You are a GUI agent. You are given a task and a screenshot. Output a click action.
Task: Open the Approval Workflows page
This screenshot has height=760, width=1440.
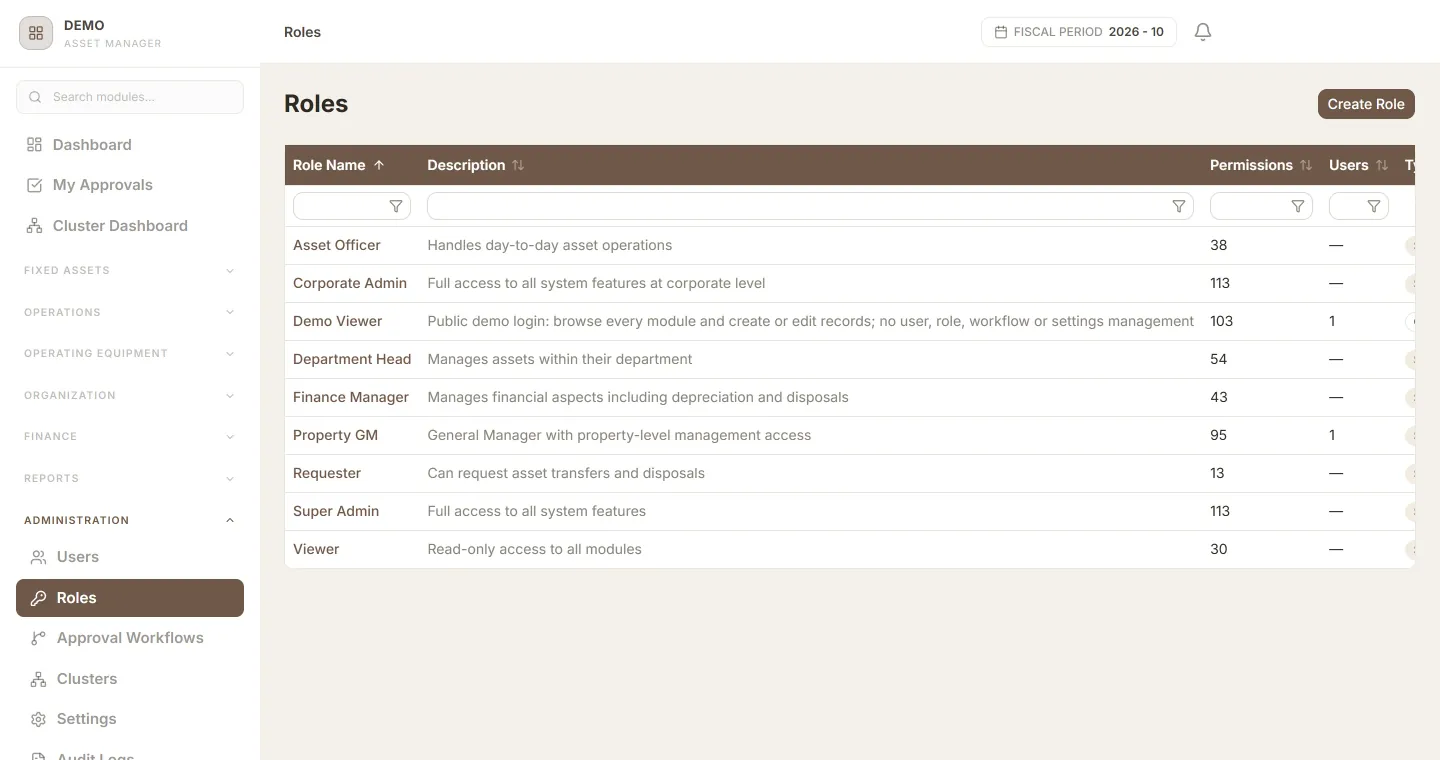(x=130, y=638)
